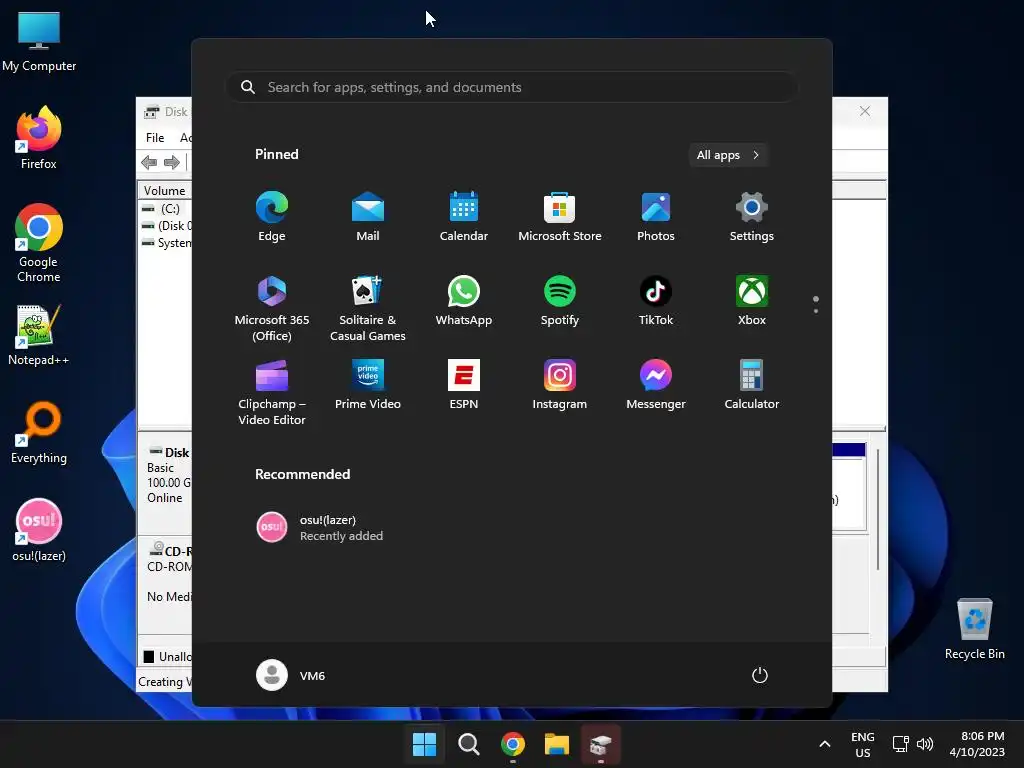Open Instagram
This screenshot has height=768, width=1024.
click(560, 385)
